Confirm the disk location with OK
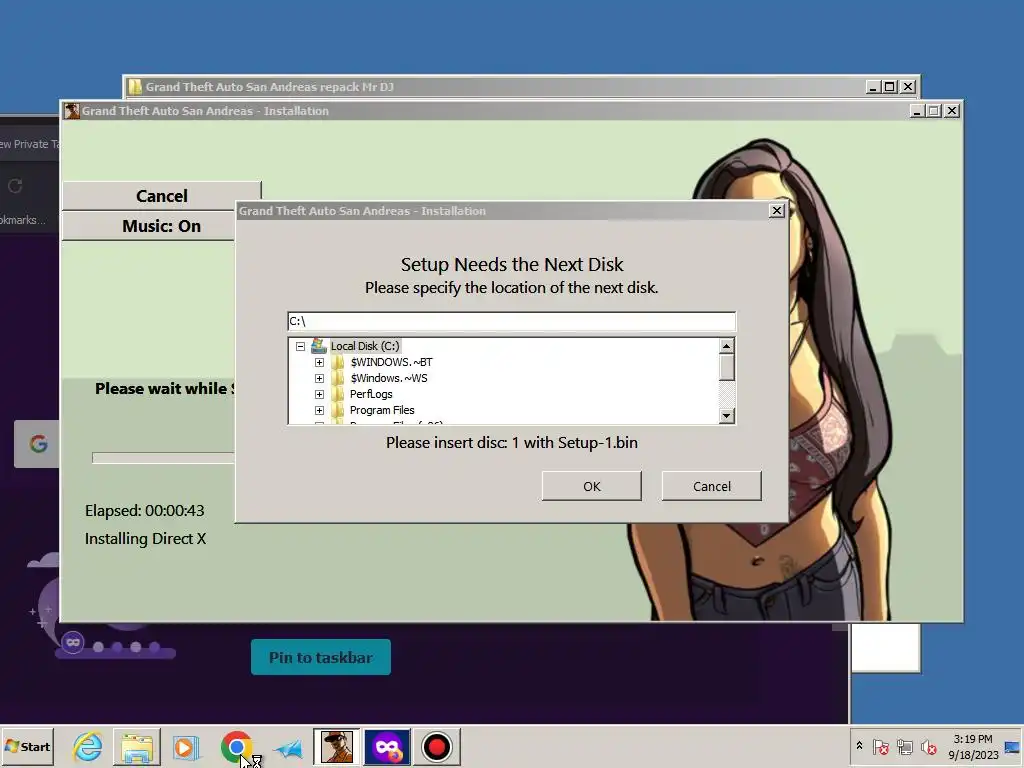 (x=591, y=486)
